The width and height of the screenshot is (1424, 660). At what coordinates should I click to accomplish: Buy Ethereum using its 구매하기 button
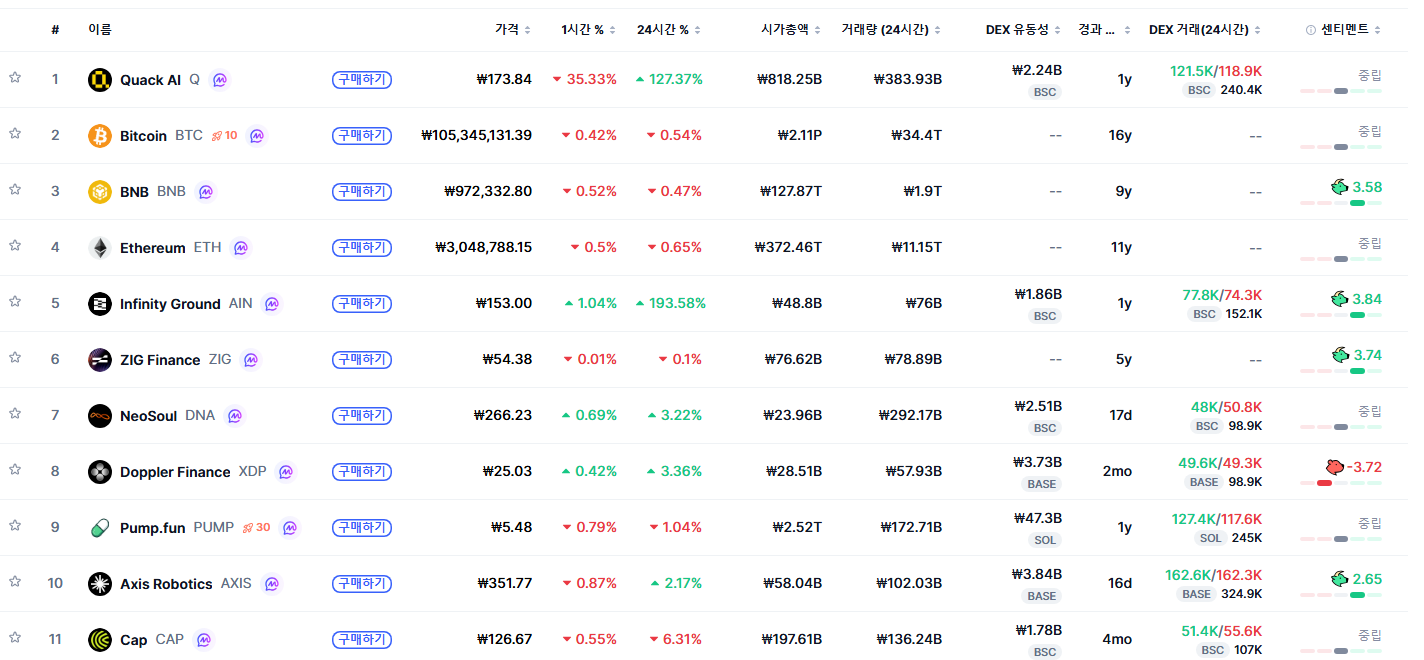pos(362,248)
